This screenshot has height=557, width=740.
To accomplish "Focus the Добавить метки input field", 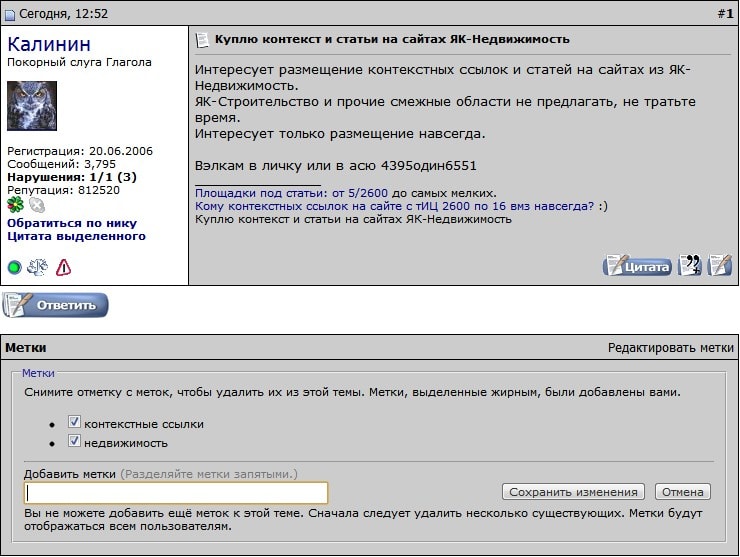I will [176, 493].
